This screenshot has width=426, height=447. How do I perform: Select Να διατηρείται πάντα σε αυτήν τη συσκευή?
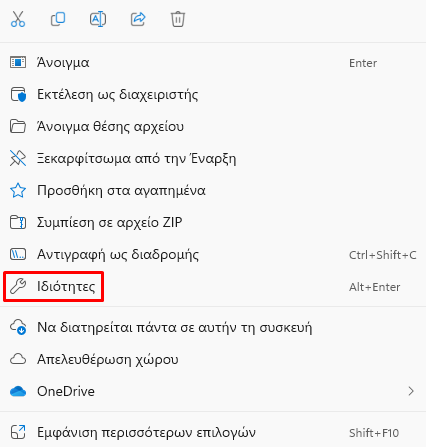[x=213, y=327]
